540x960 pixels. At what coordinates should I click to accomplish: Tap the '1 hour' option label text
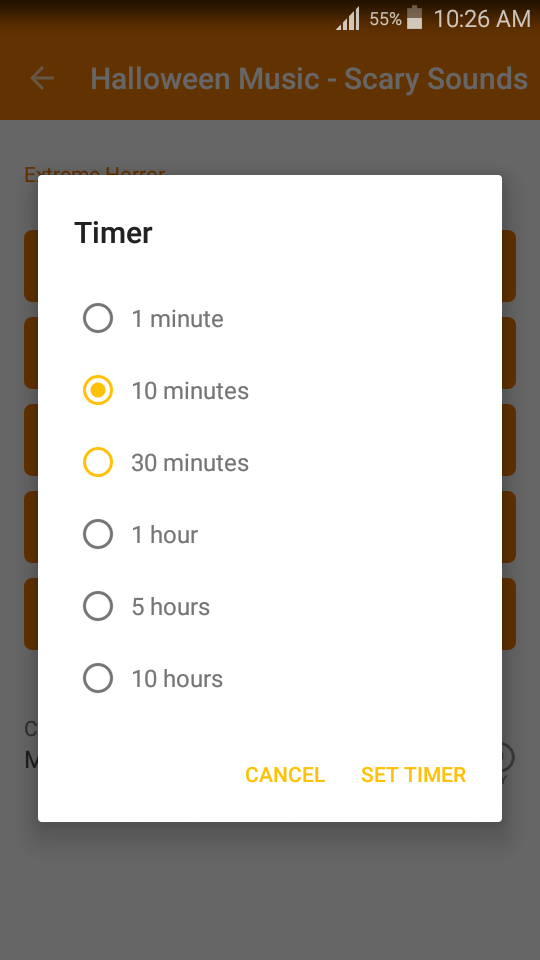tap(165, 535)
